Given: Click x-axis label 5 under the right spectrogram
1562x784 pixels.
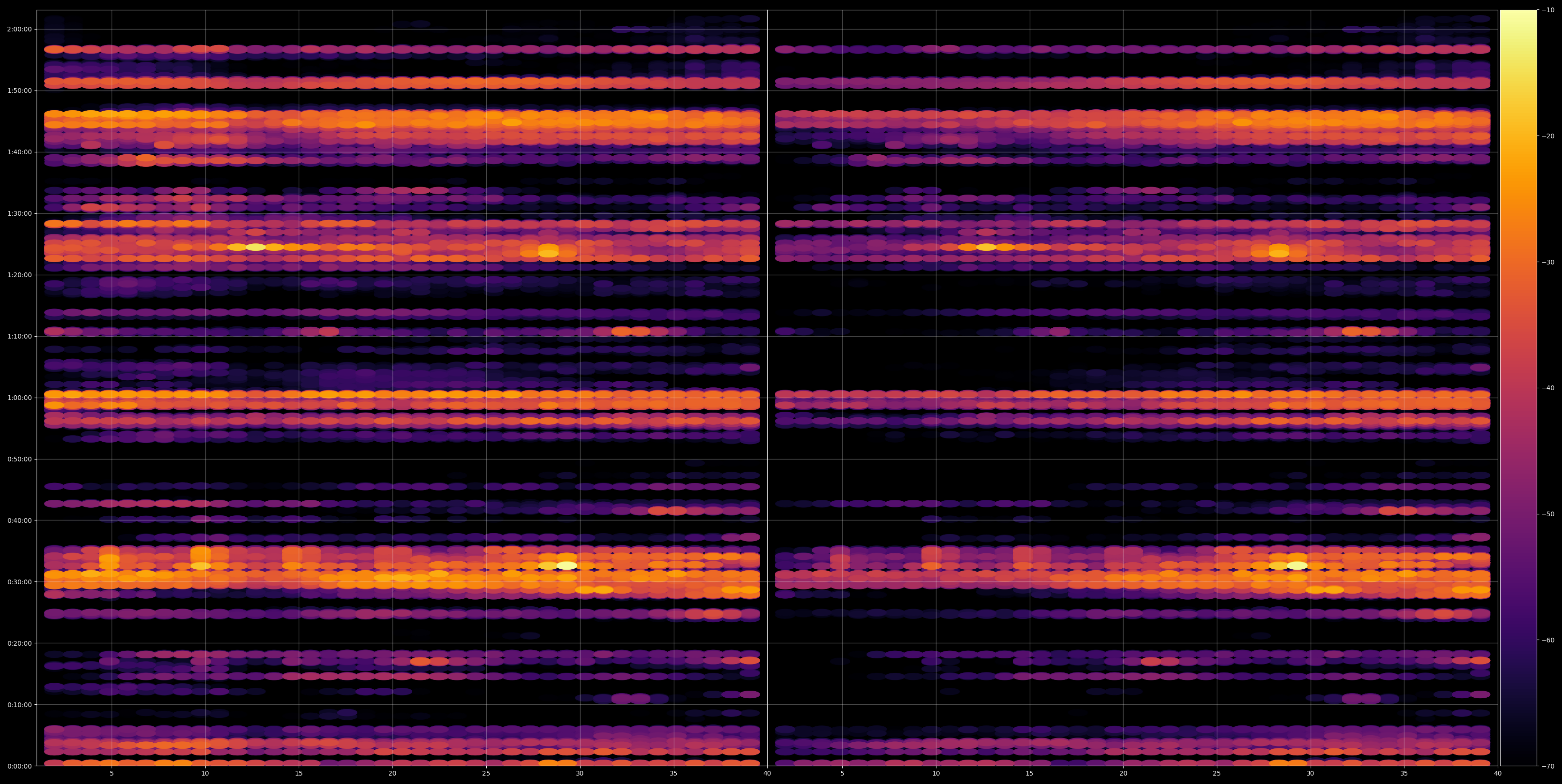Looking at the screenshot, I should [842, 774].
